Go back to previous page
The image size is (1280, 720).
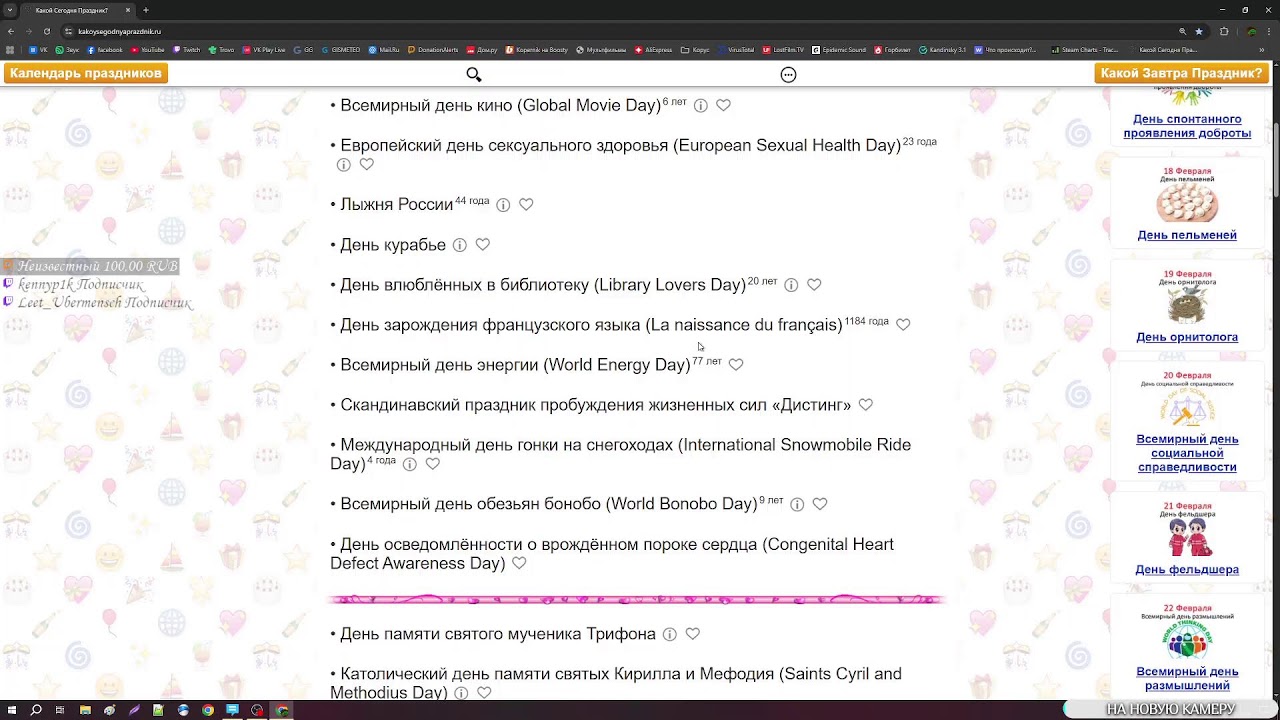[x=10, y=32]
